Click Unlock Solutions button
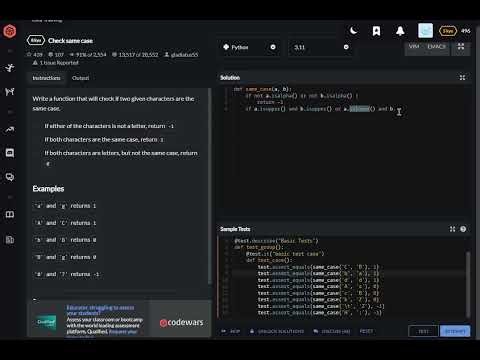 tap(277, 331)
